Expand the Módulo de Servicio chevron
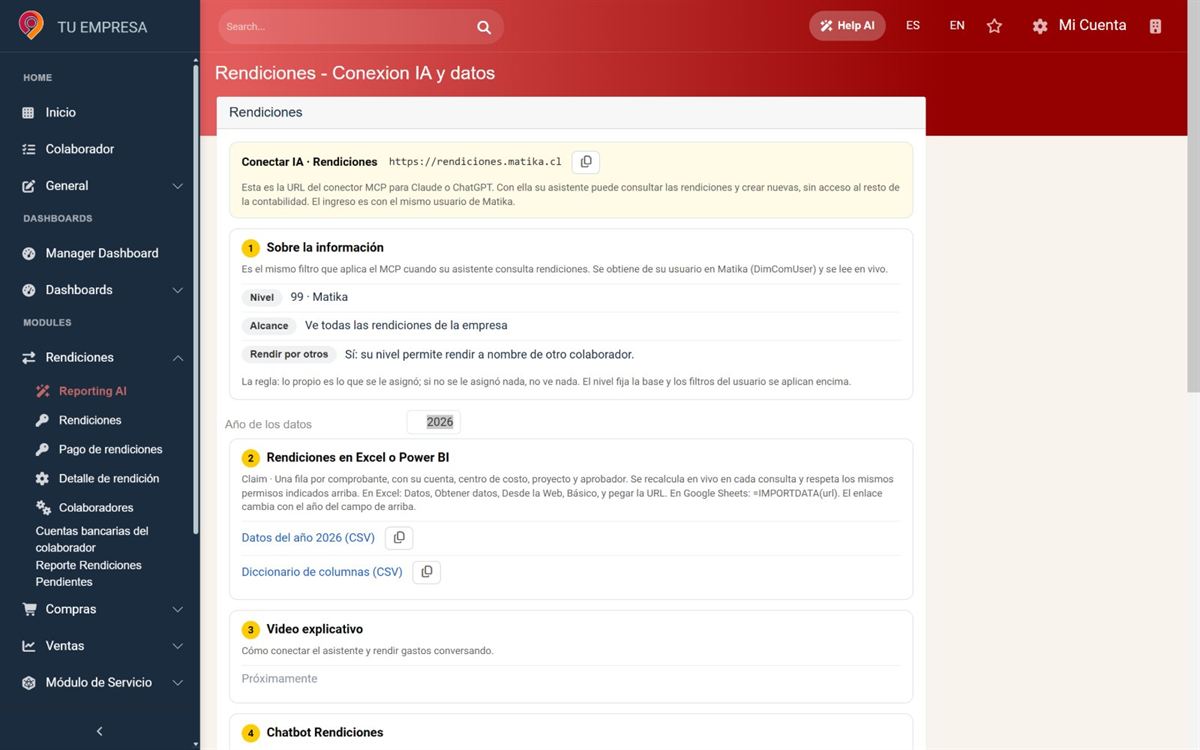The width and height of the screenshot is (1200, 750). [177, 683]
